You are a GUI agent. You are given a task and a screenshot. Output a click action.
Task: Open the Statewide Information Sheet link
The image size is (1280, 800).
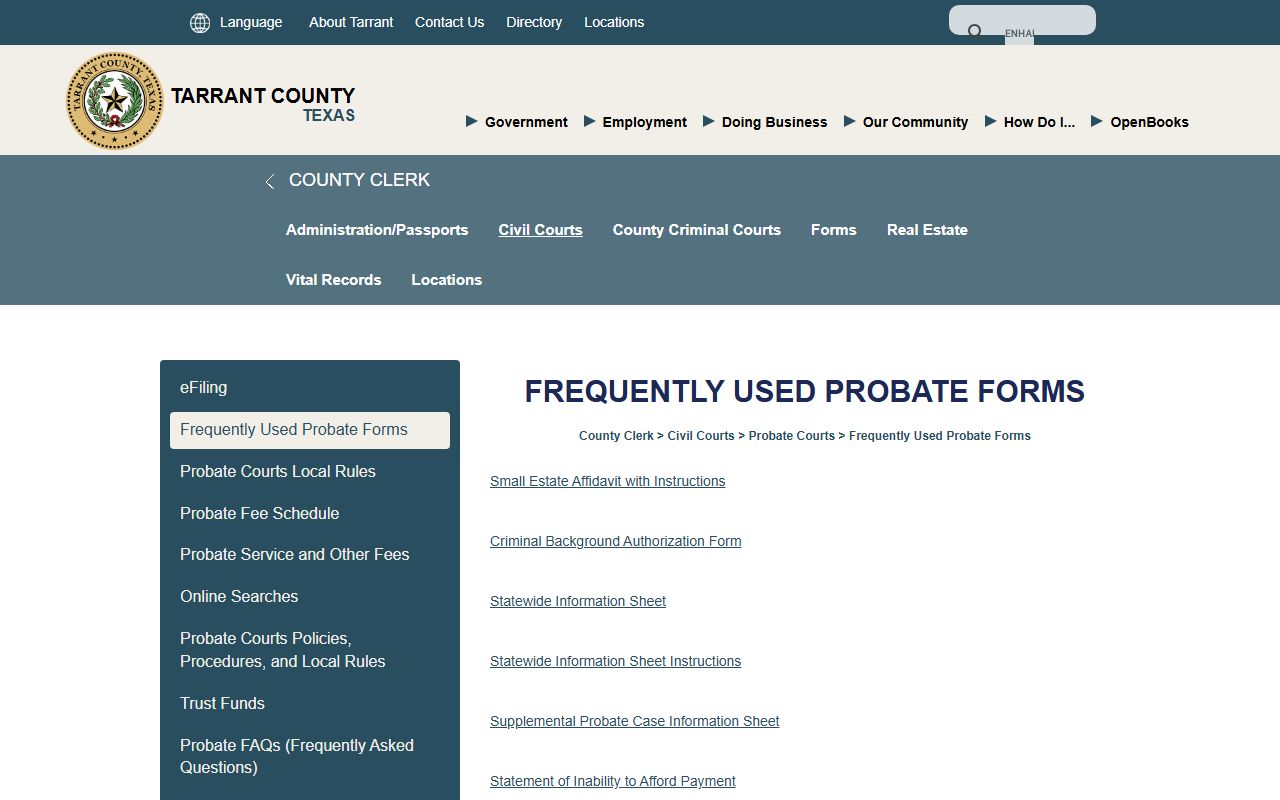coord(578,601)
